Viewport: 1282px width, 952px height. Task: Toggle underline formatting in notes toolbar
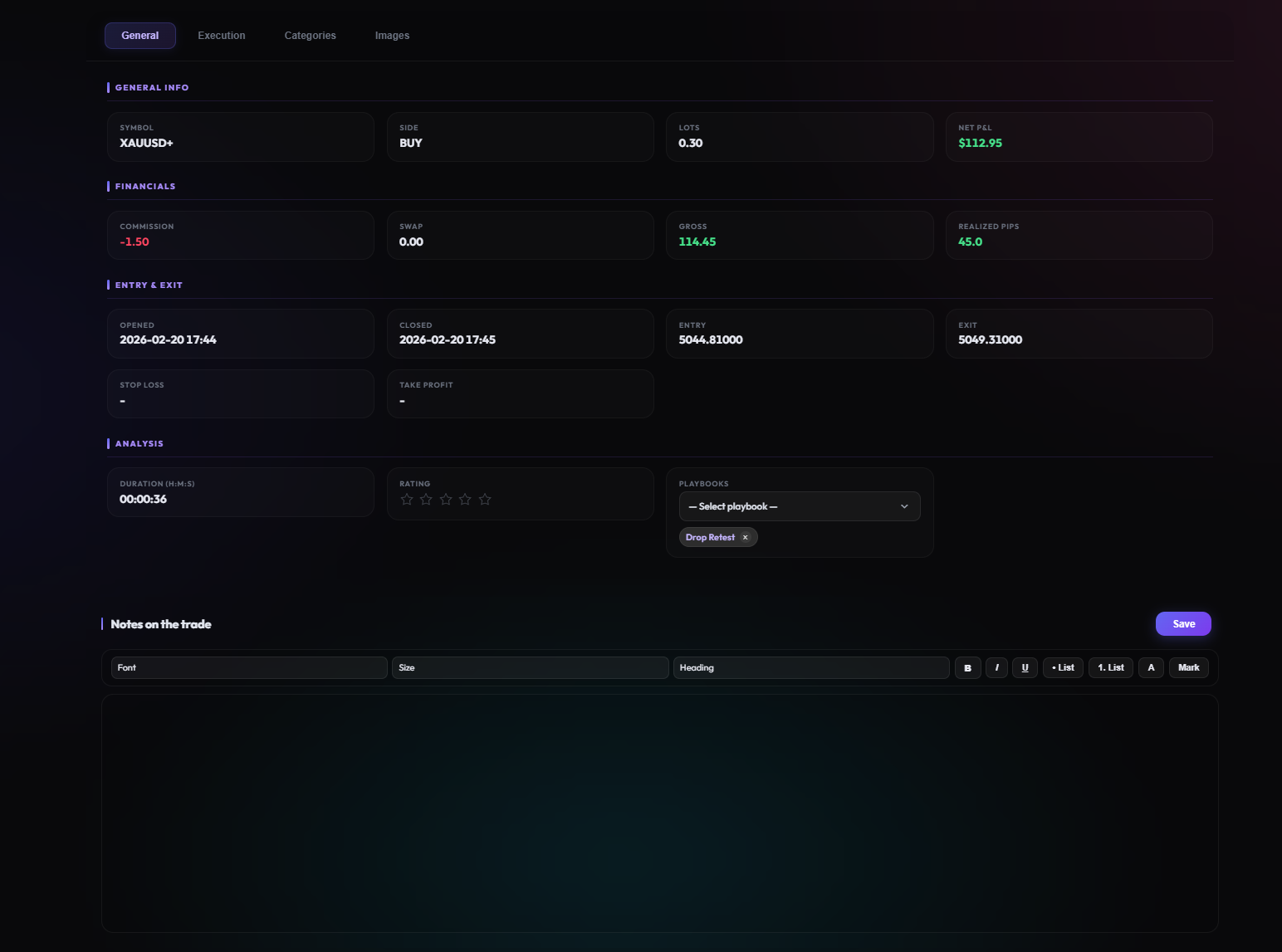1025,668
